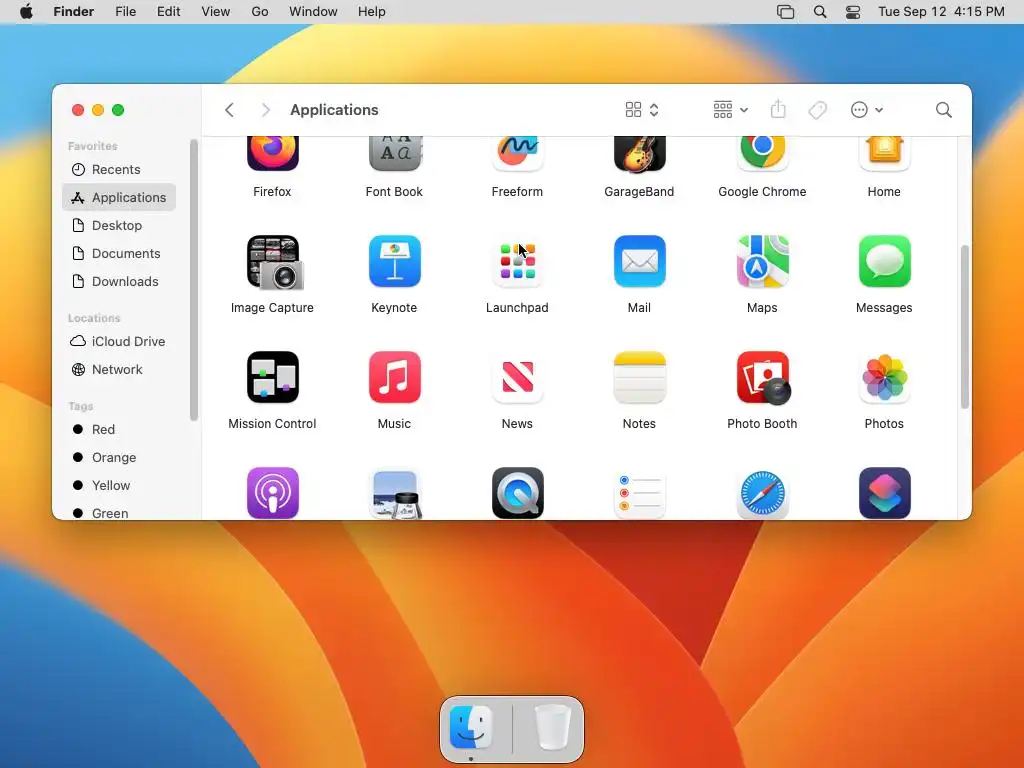The height and width of the screenshot is (768, 1024).
Task: Select the Mail envelope icon
Action: click(639, 261)
